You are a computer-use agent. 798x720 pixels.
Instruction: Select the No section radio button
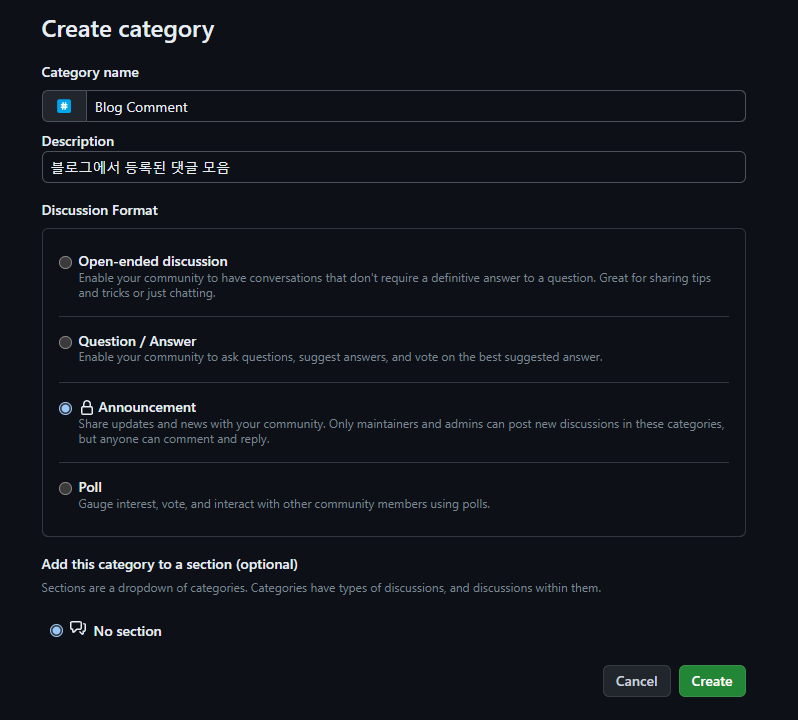[x=56, y=630]
